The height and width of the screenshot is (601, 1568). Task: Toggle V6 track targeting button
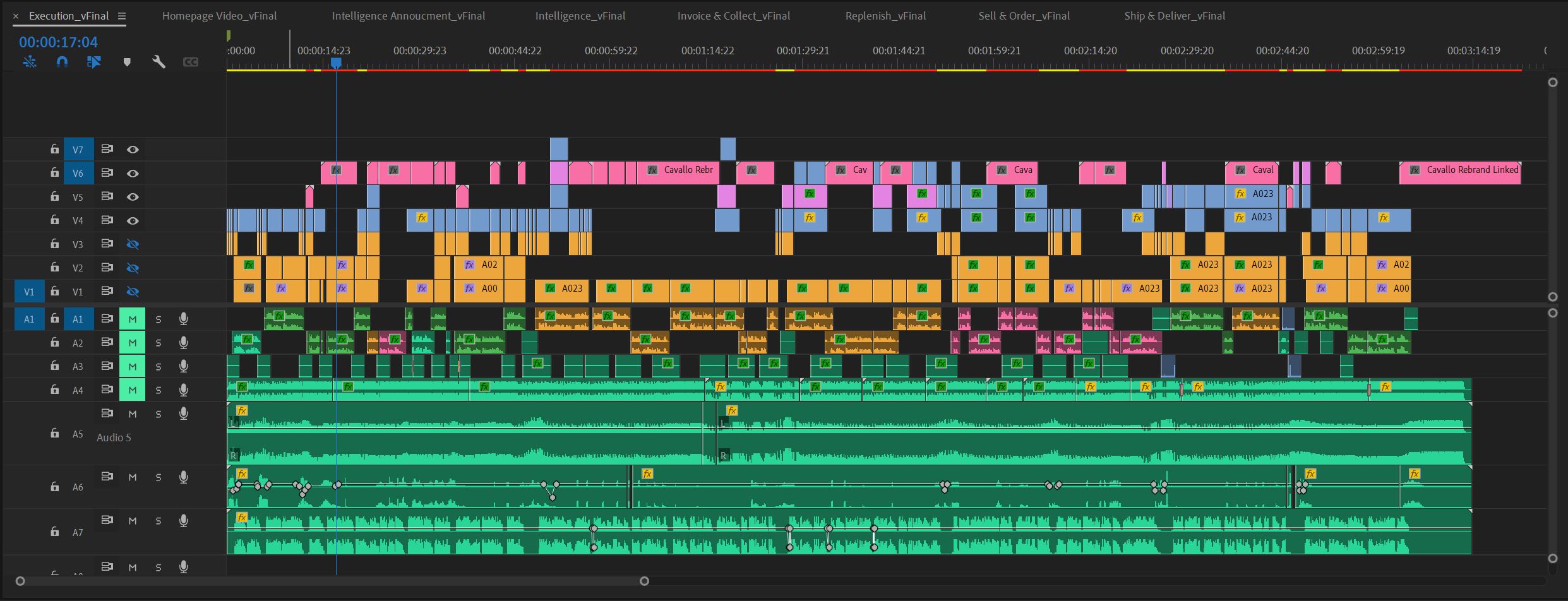pos(78,173)
